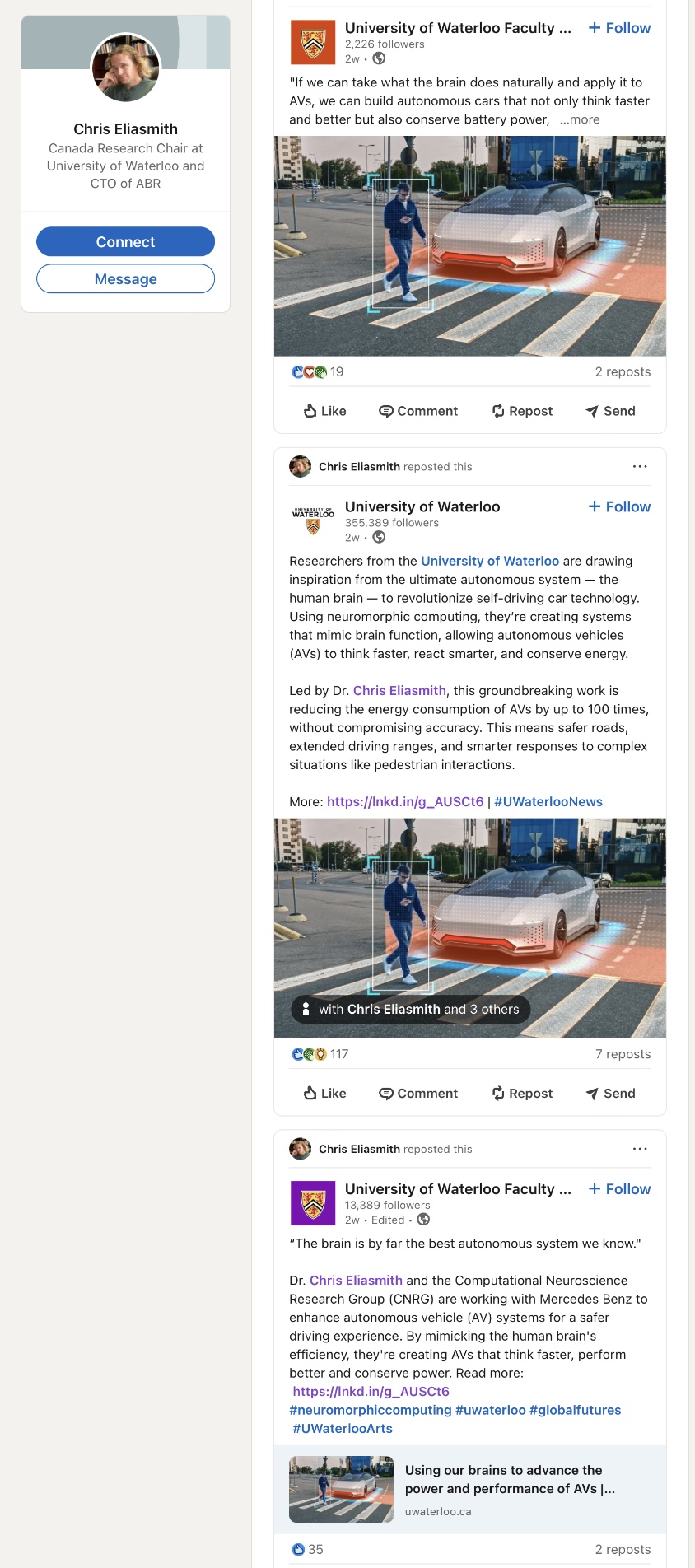Open three-dot menu on Faculty of Arts repost
Image resolution: width=695 pixels, height=1568 pixels.
(x=640, y=1149)
